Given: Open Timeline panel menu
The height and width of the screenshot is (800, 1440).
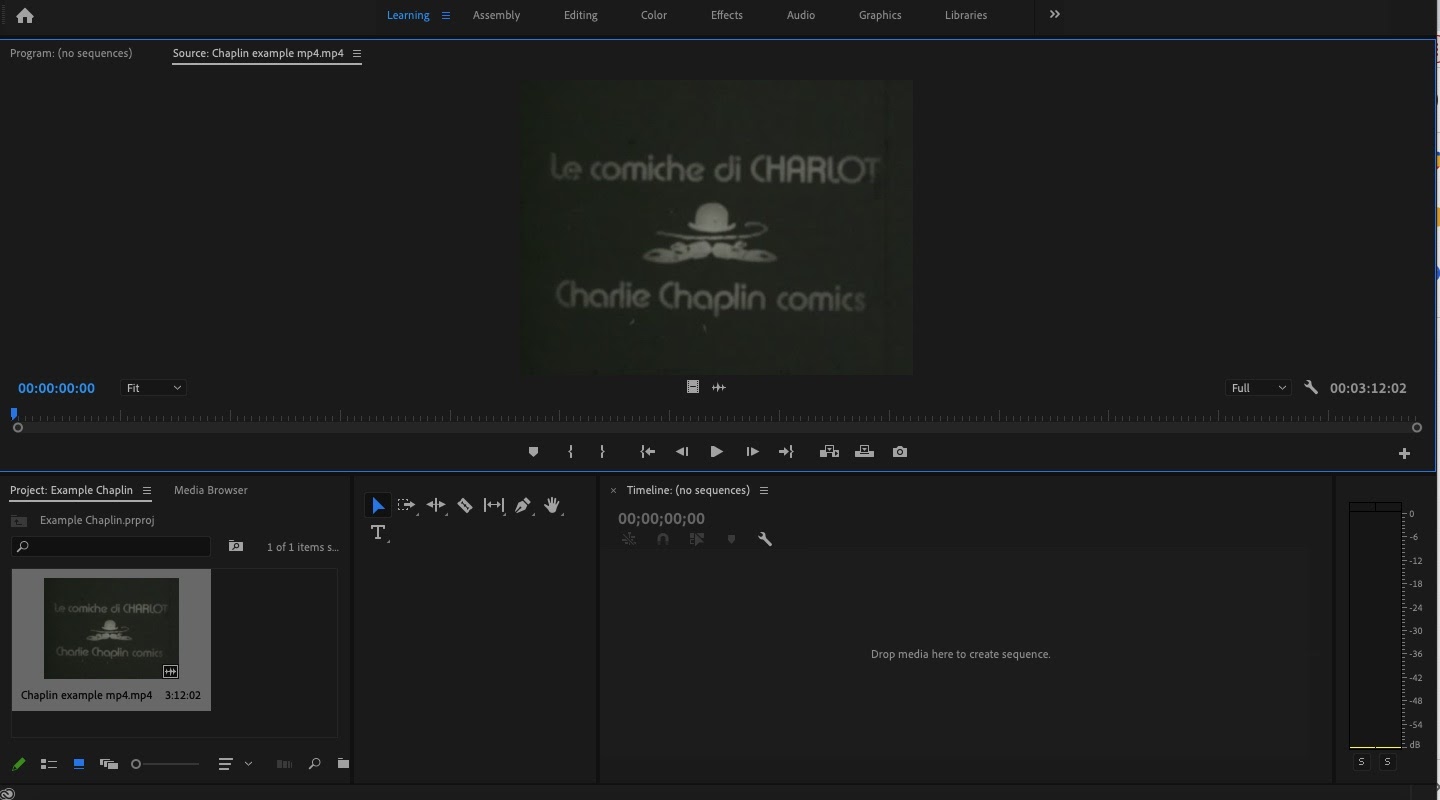Looking at the screenshot, I should pyautogui.click(x=764, y=491).
